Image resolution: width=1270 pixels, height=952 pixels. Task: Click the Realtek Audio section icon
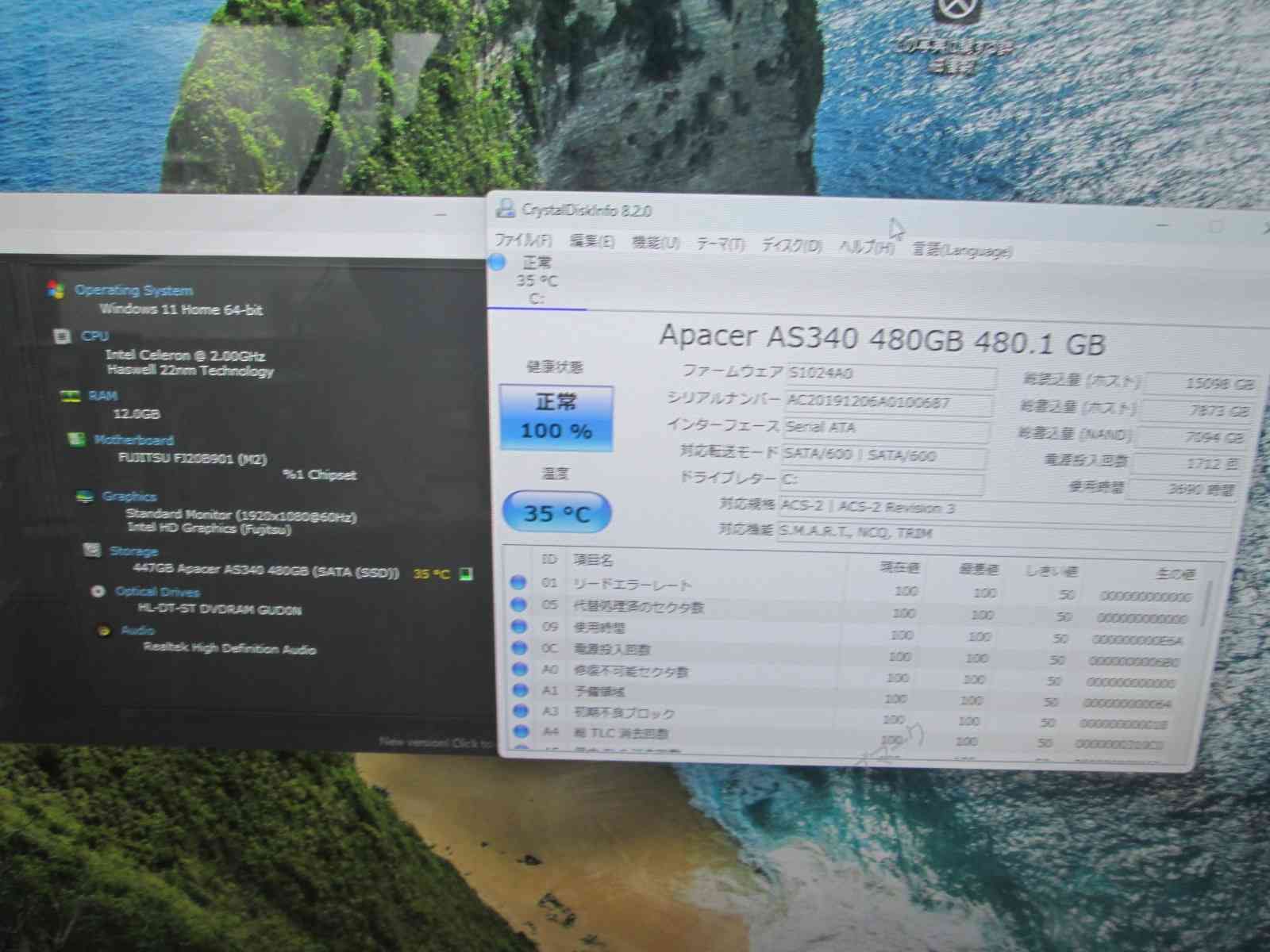click(102, 630)
